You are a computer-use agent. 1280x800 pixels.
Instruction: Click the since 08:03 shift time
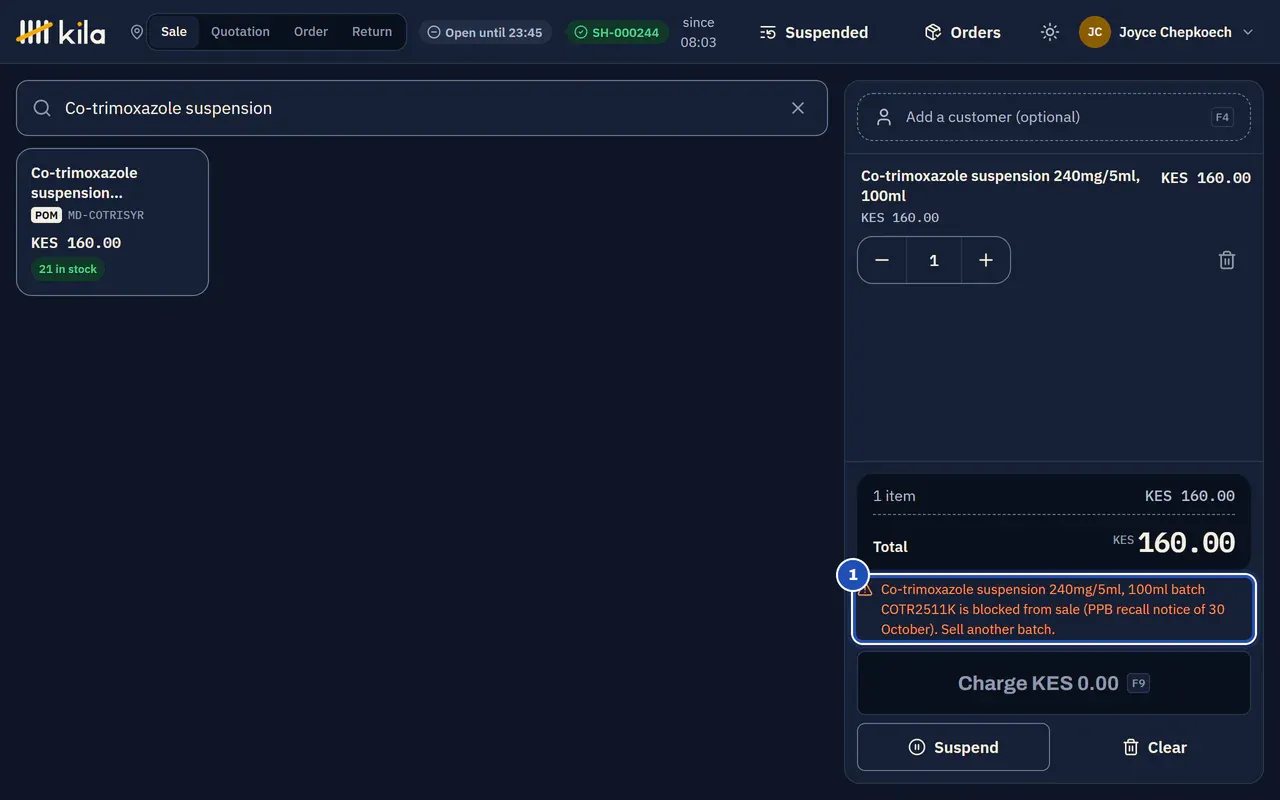pos(698,32)
